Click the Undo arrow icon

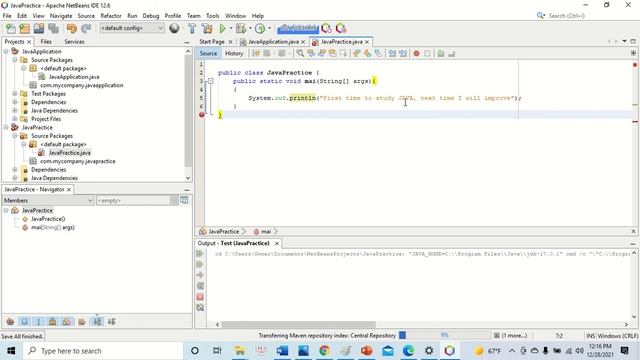[x=71, y=28]
